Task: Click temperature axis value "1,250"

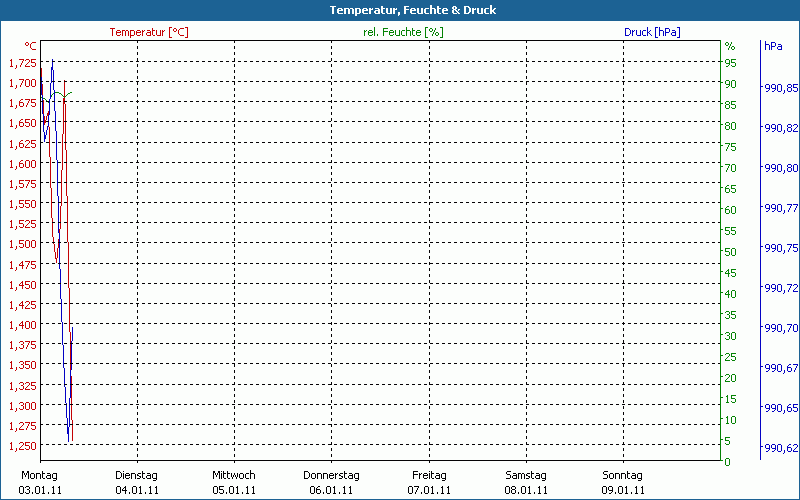Action: (23, 446)
